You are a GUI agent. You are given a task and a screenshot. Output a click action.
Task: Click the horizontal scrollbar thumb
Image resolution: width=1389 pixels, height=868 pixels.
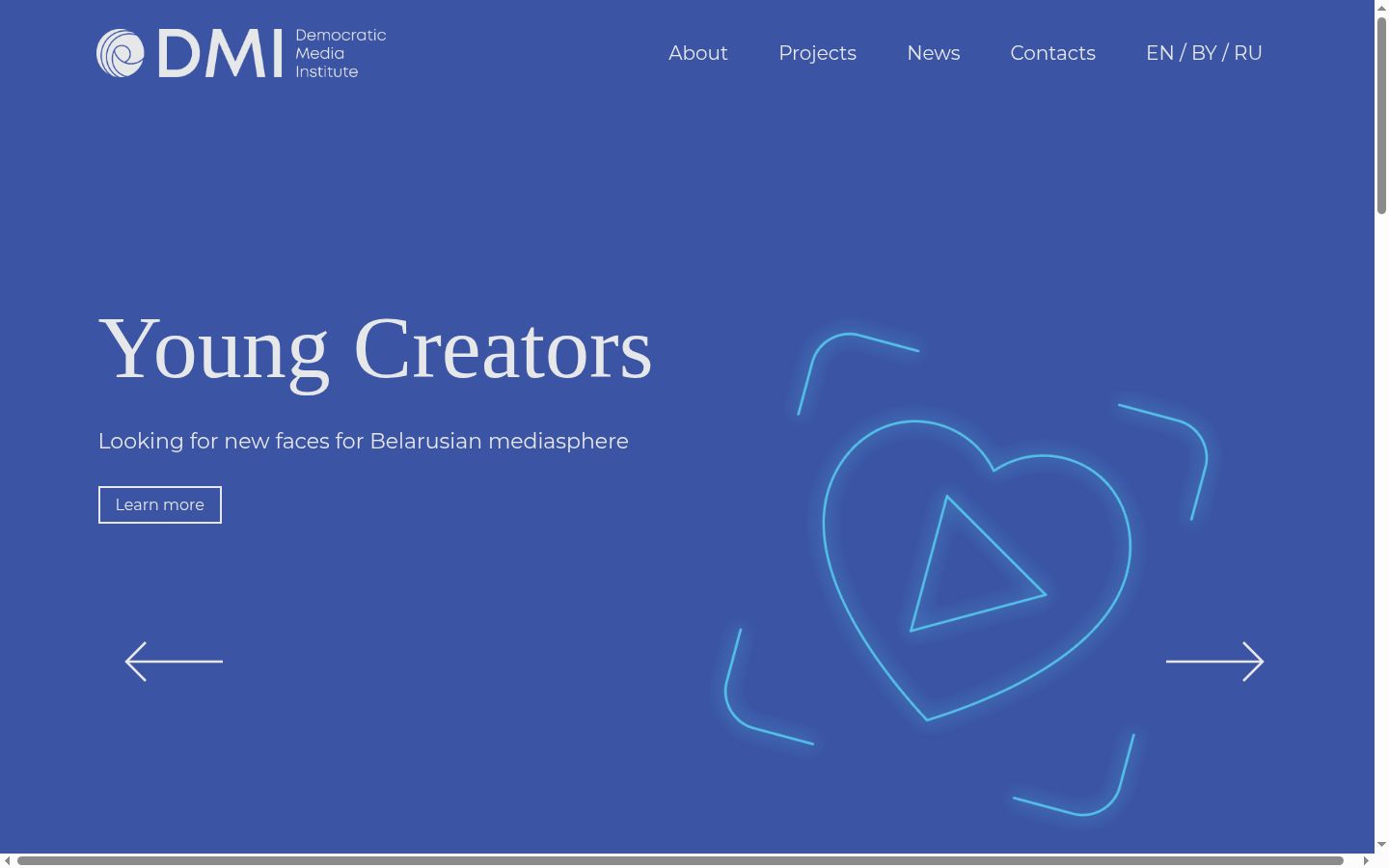point(680,860)
